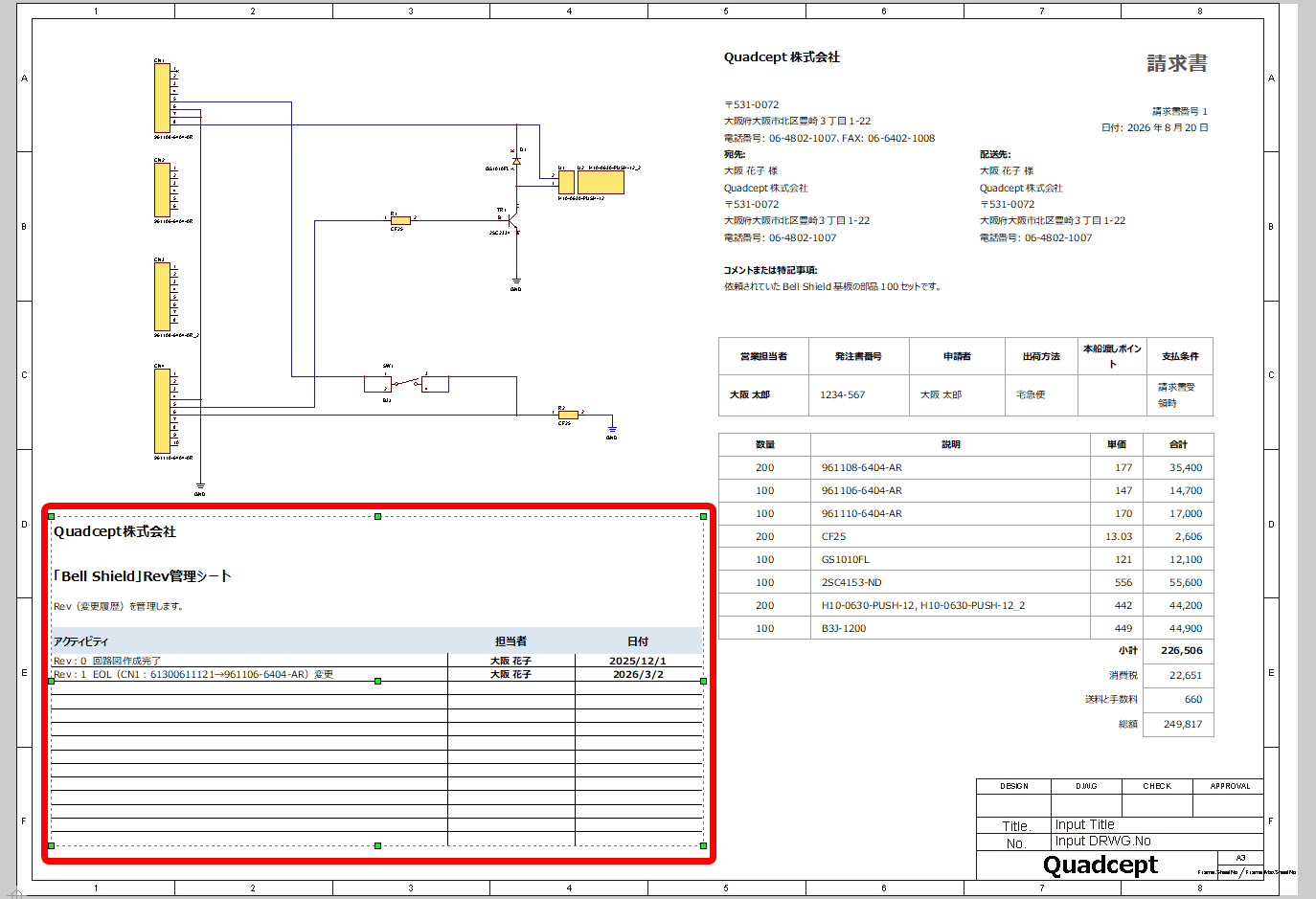The width and height of the screenshot is (1316, 899).
Task: Click bottom-left green handle of Rev sheet
Action: [51, 845]
